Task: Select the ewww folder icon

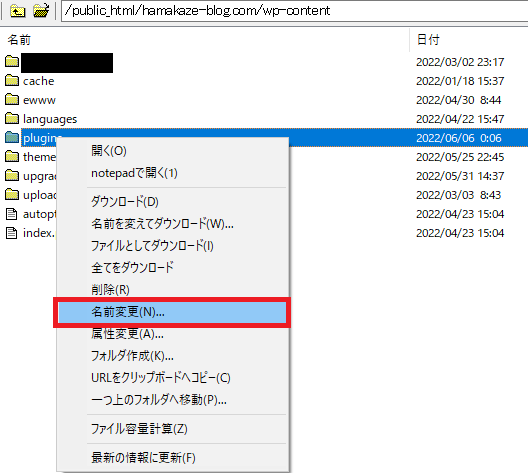Action: tap(12, 99)
